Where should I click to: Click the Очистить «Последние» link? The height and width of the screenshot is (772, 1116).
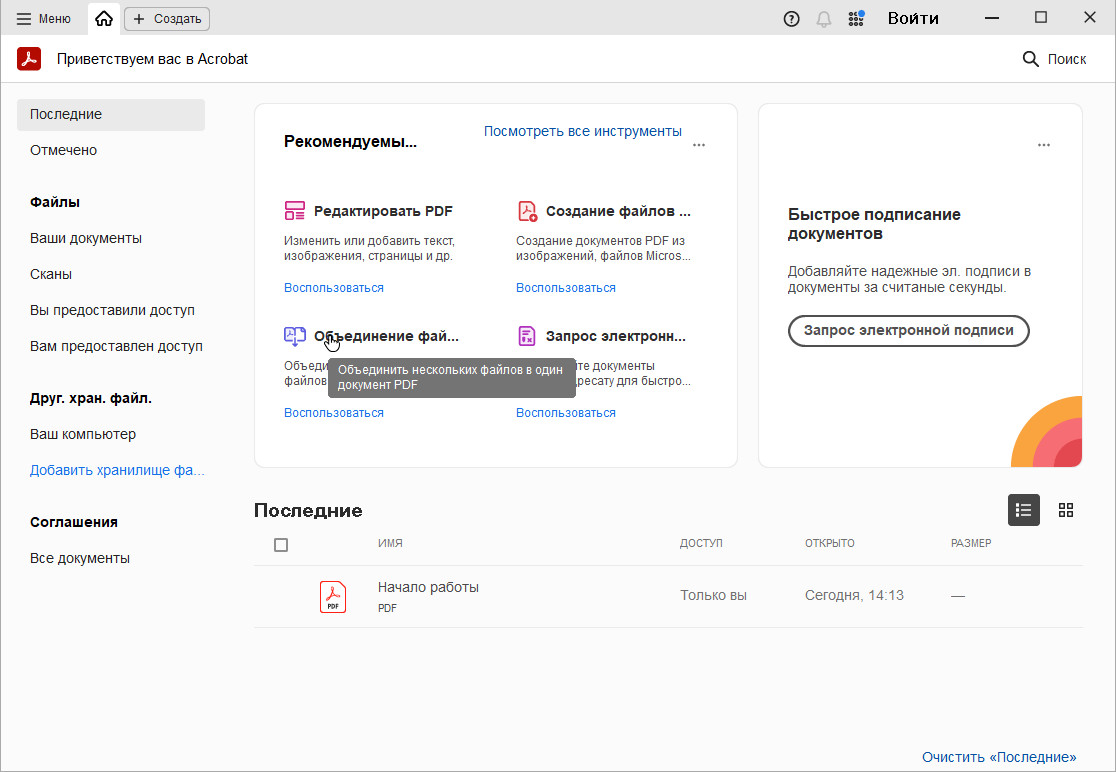coord(999,757)
